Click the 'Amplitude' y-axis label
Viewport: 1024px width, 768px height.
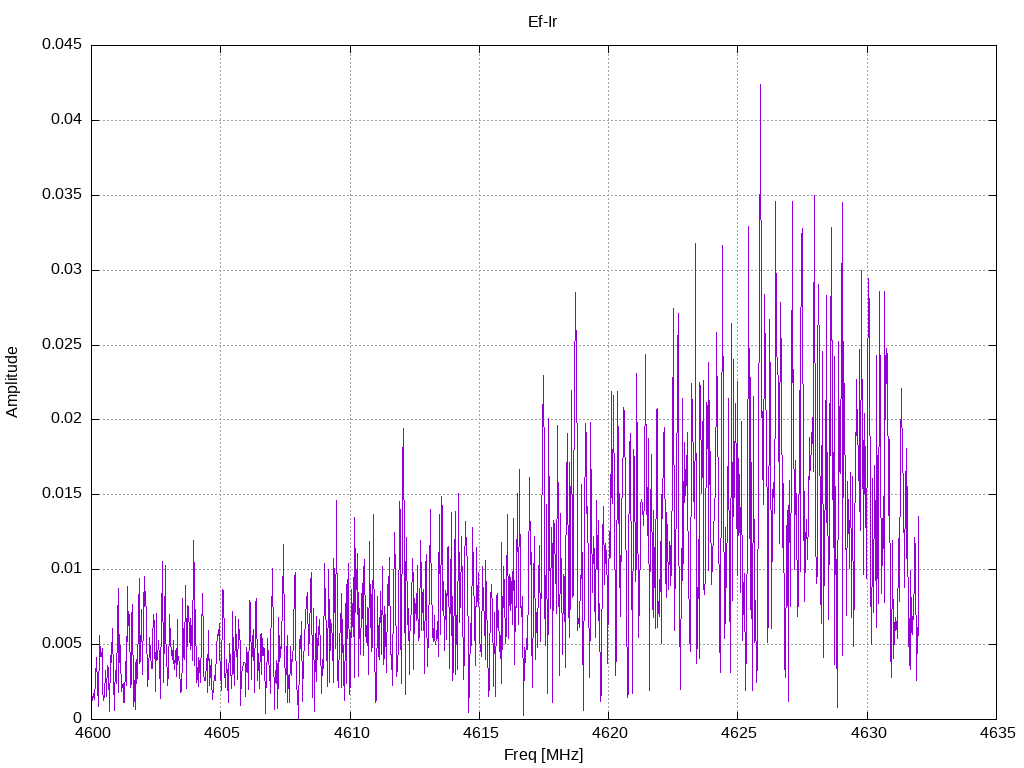pyautogui.click(x=12, y=382)
